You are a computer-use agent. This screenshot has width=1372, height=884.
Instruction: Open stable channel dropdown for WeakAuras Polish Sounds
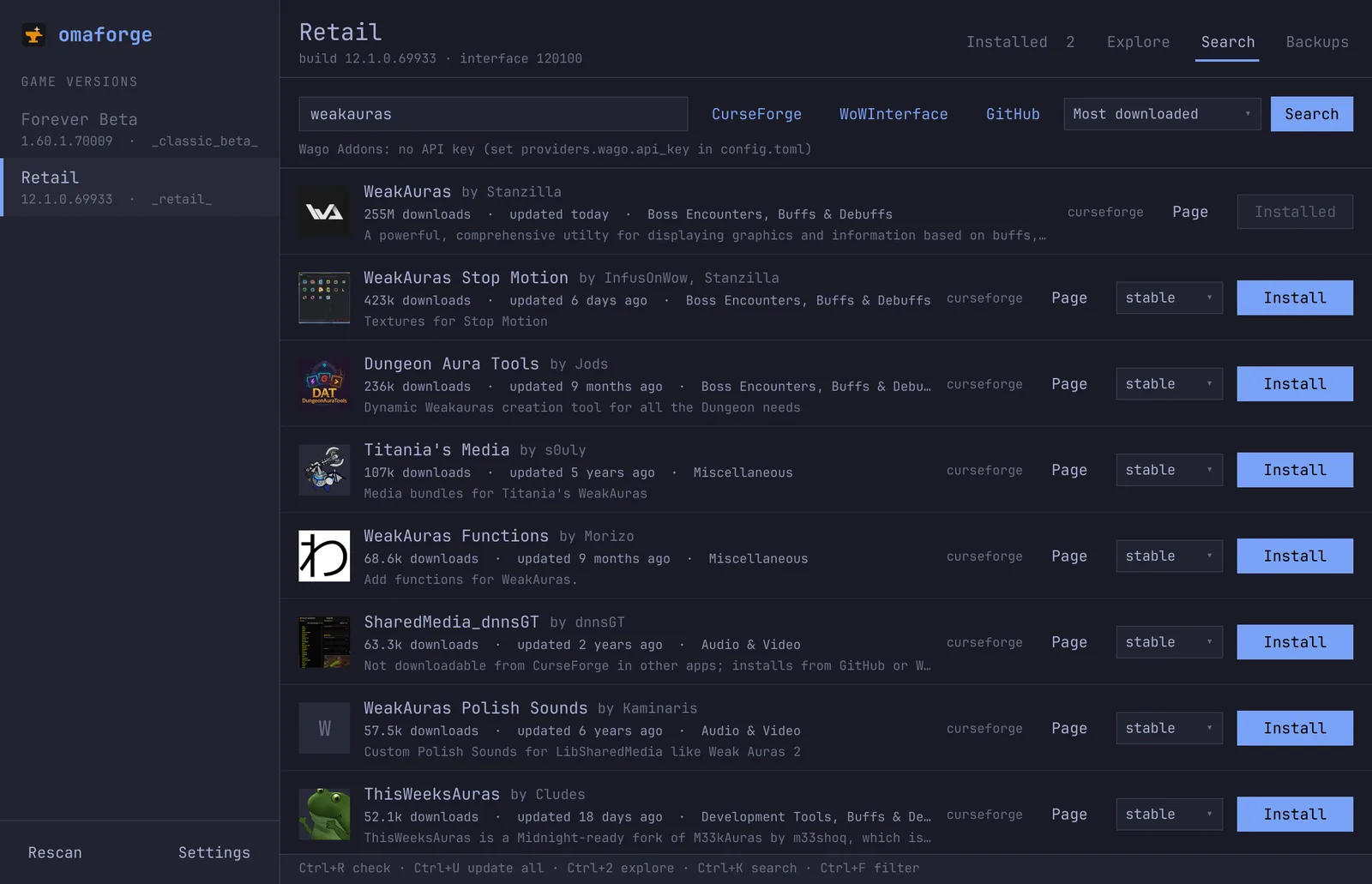pos(1169,728)
